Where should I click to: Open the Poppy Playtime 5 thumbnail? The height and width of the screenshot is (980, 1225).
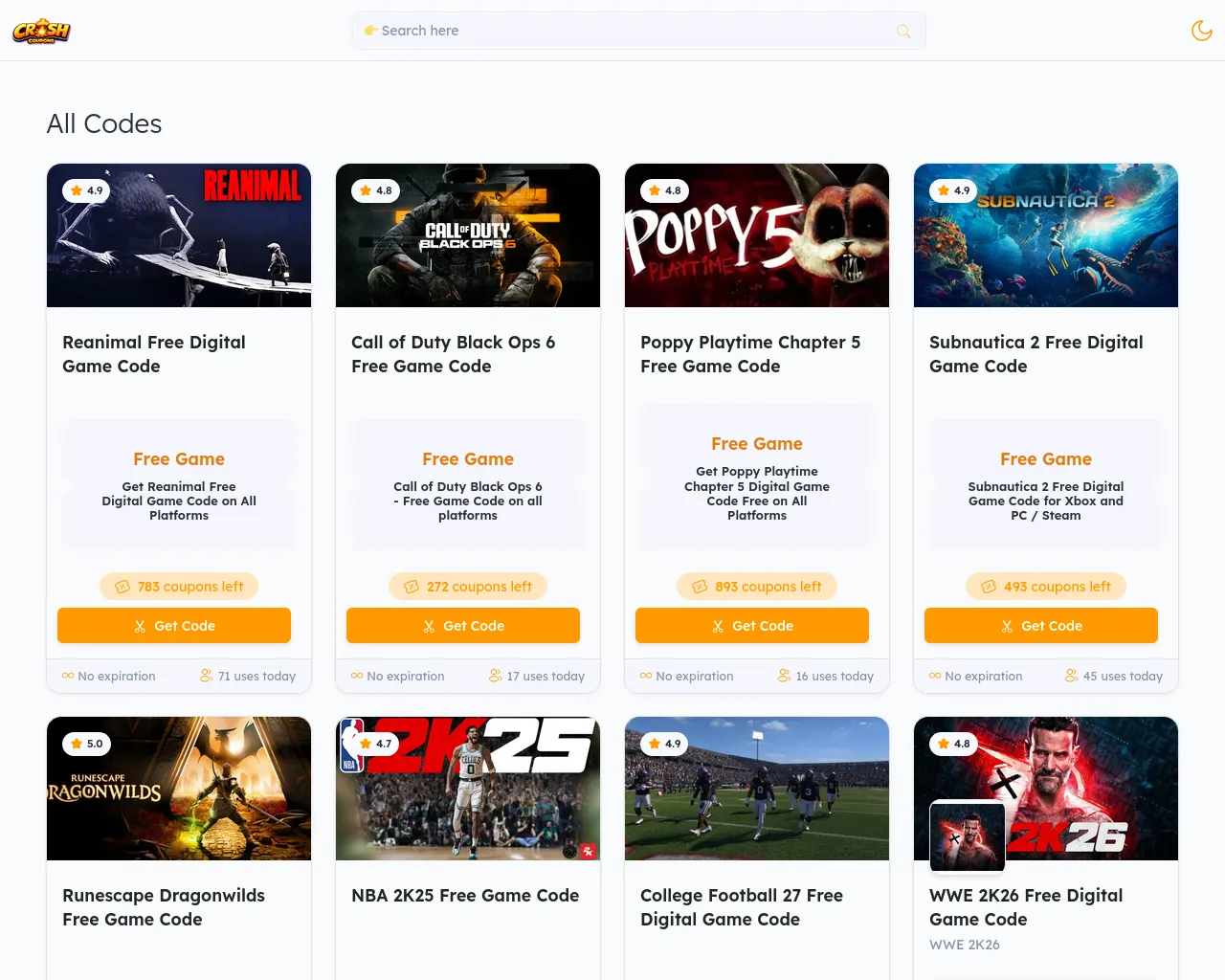757,235
